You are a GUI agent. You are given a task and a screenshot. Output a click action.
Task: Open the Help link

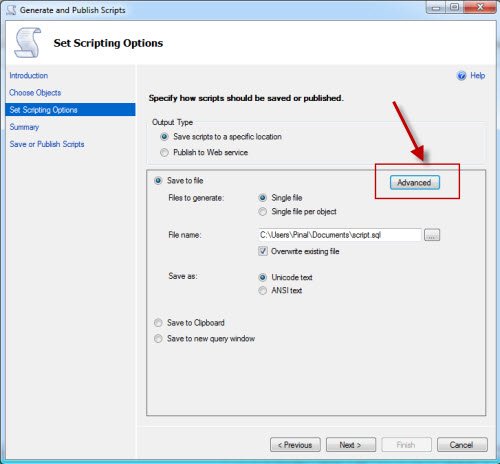click(x=477, y=76)
